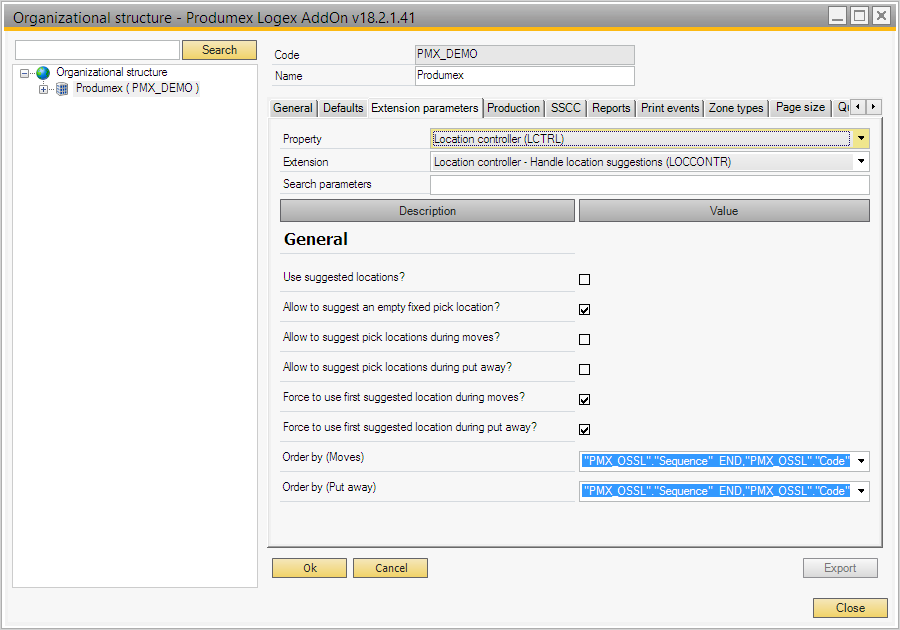Viewport: 900px width, 630px height.
Task: Minimize the Organizational structure window
Action: pyautogui.click(x=838, y=16)
